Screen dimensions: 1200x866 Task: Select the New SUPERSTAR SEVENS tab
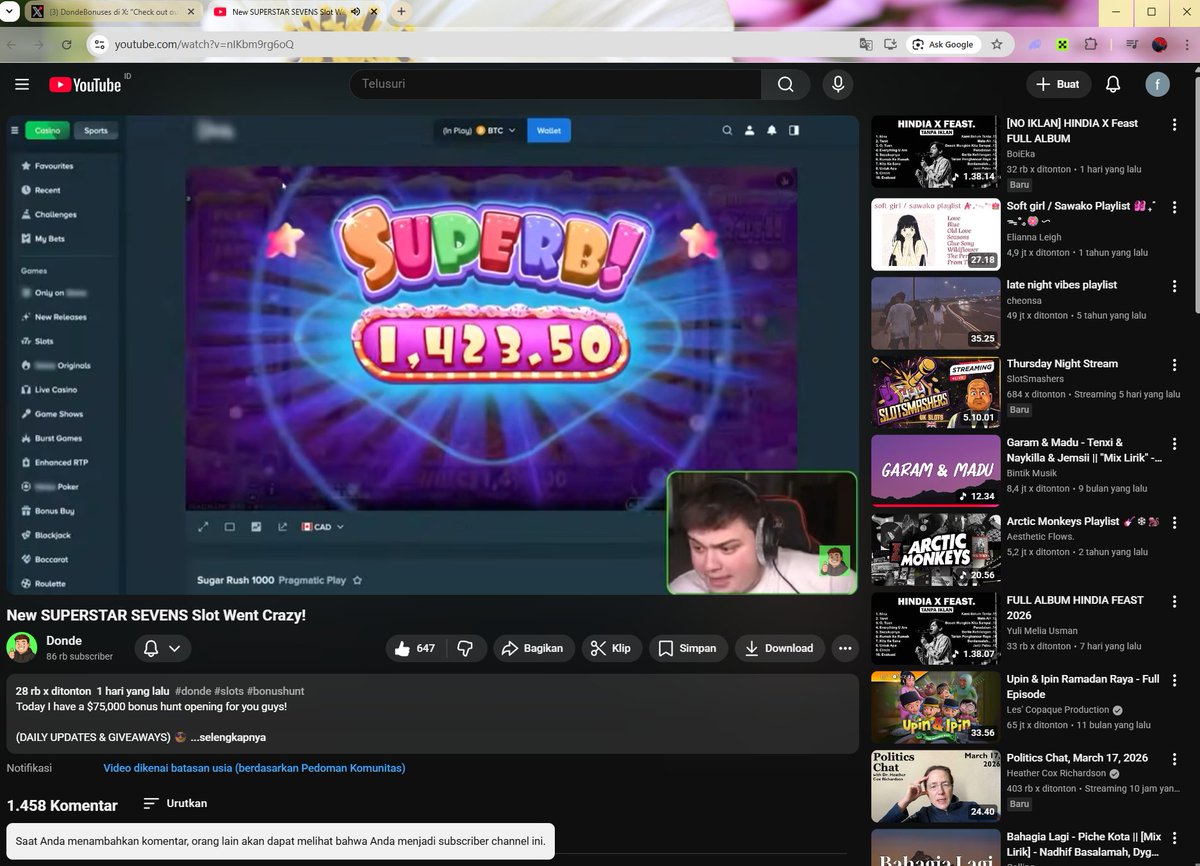292,12
